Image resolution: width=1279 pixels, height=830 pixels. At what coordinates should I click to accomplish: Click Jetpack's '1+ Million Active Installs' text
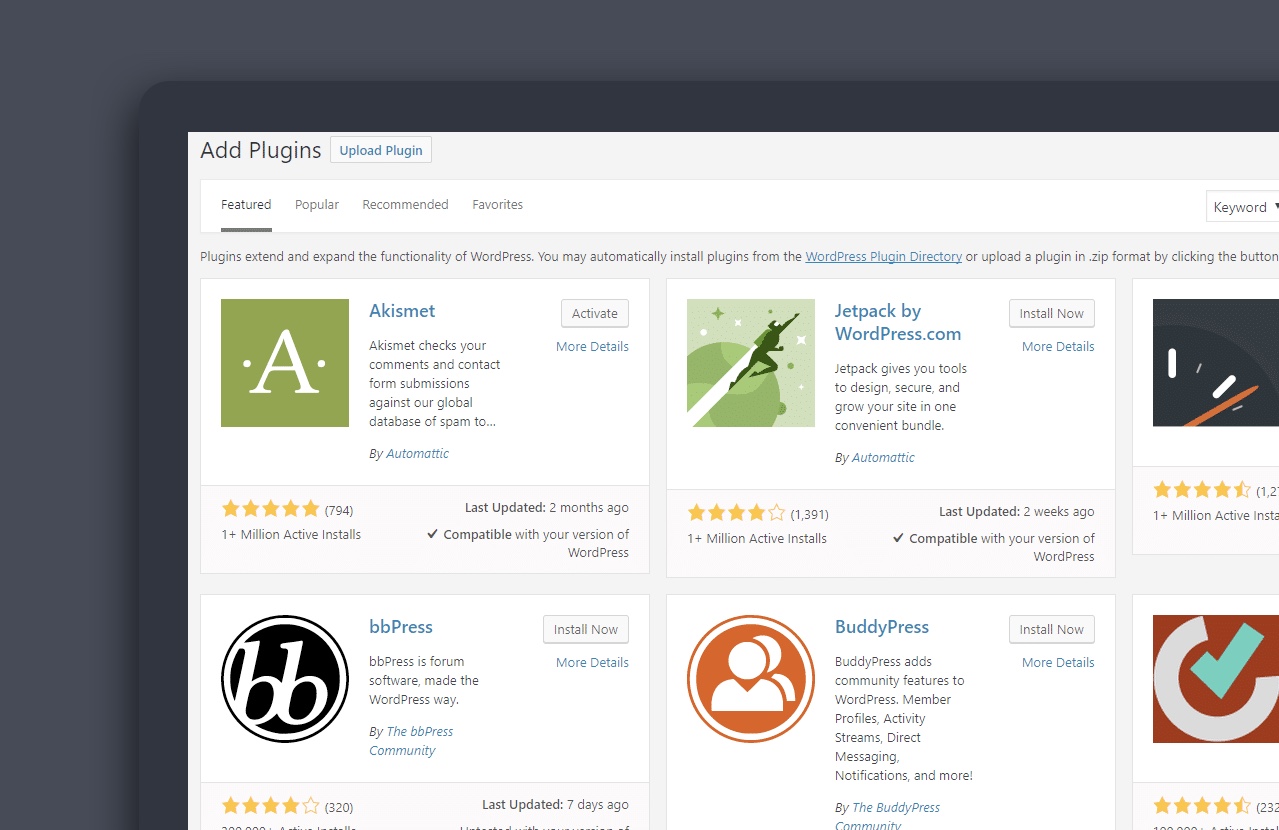point(757,539)
